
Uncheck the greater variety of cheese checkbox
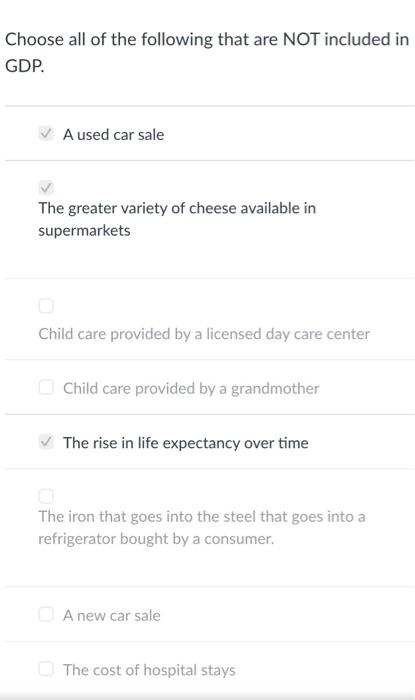tap(46, 188)
